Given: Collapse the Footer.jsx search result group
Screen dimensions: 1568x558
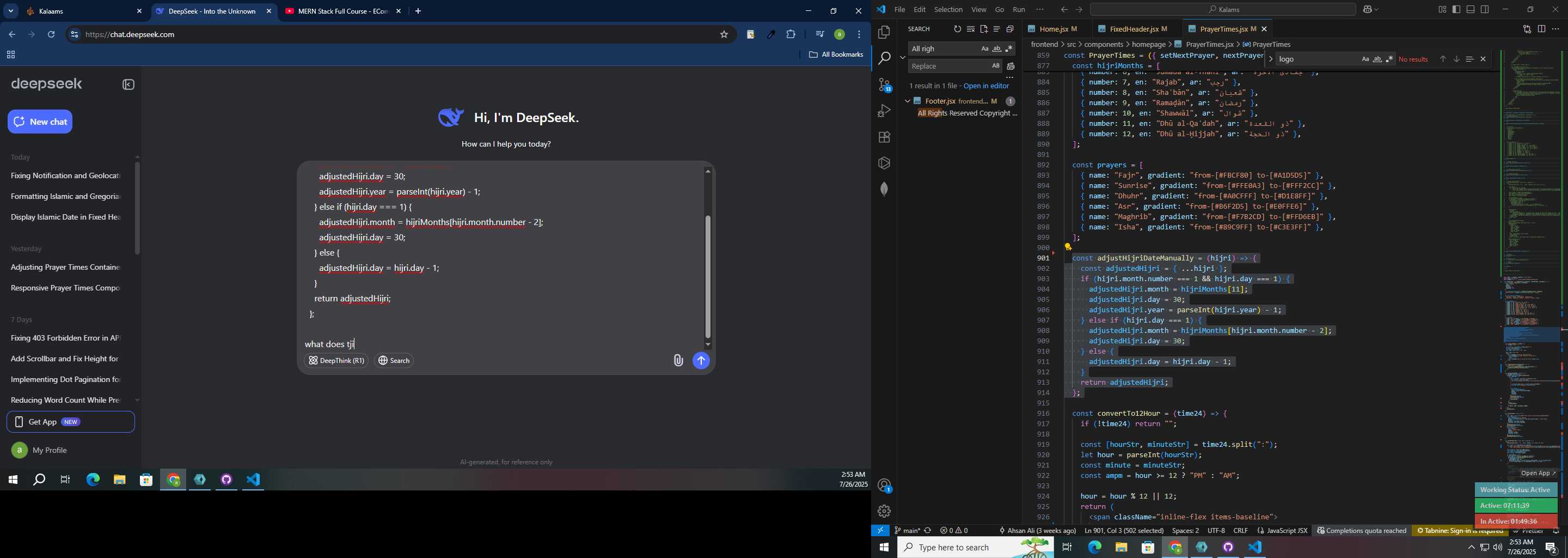Looking at the screenshot, I should tap(907, 101).
